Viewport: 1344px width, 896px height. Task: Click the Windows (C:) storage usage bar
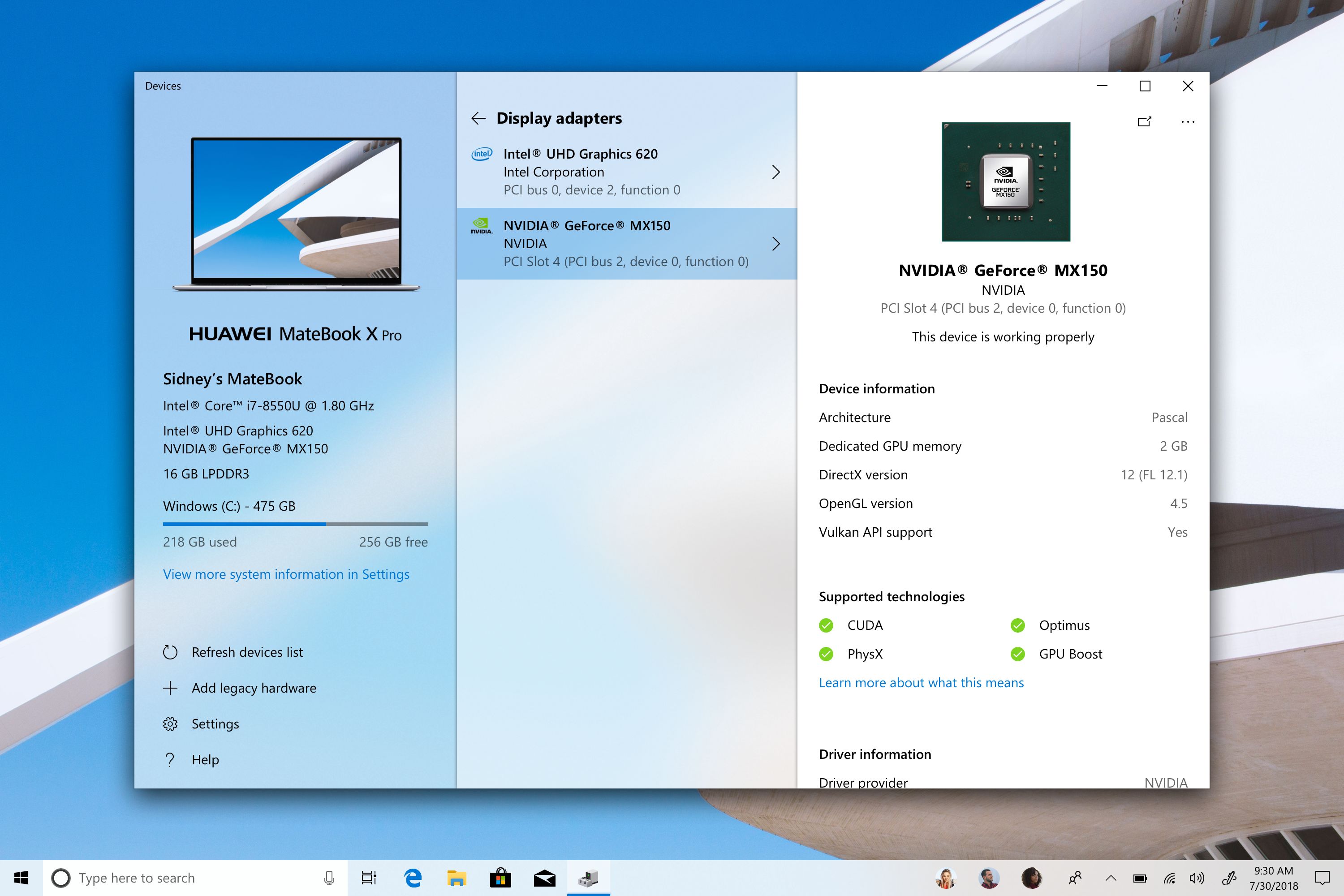295,523
